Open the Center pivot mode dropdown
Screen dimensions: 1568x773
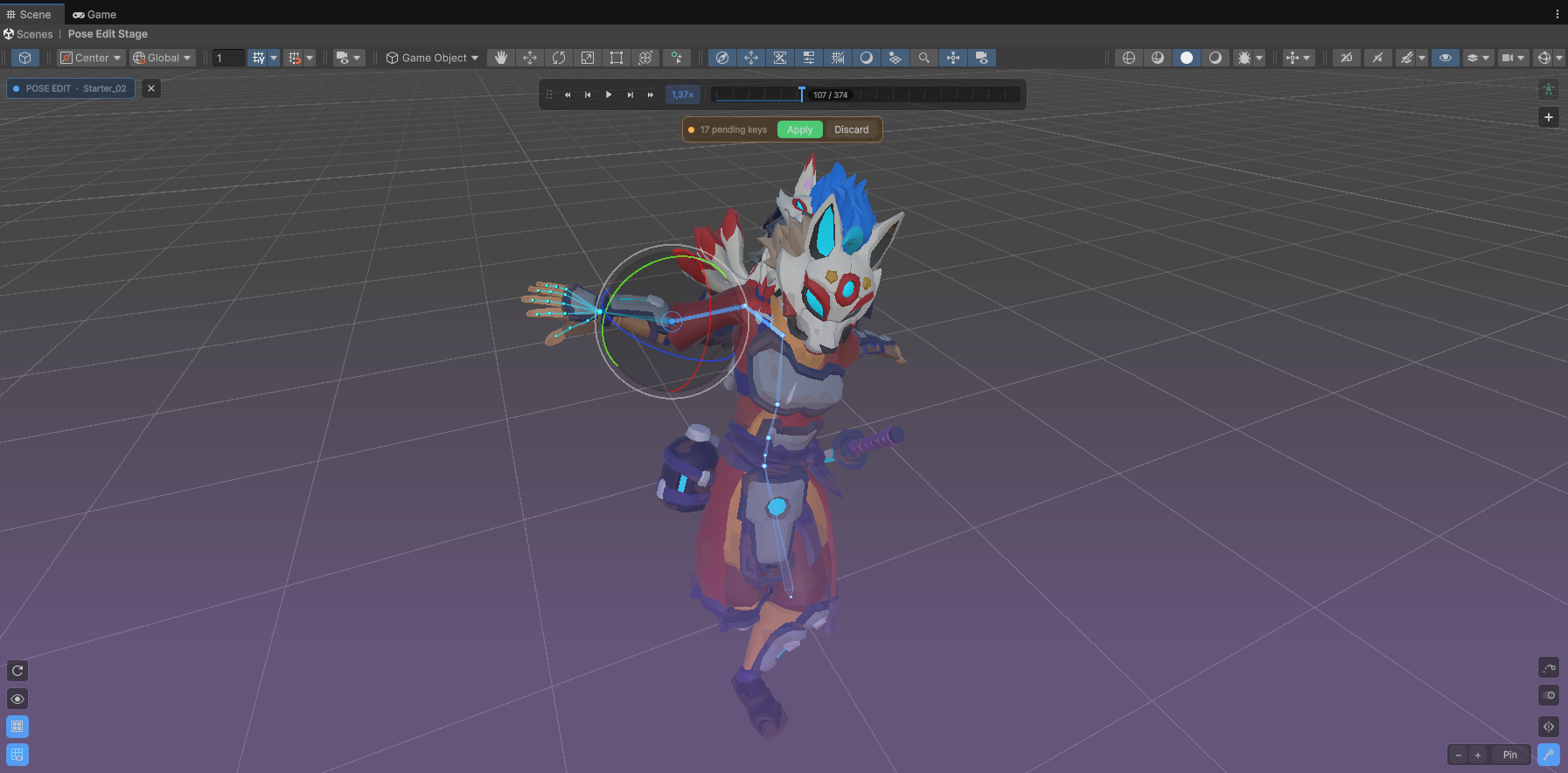[x=91, y=58]
